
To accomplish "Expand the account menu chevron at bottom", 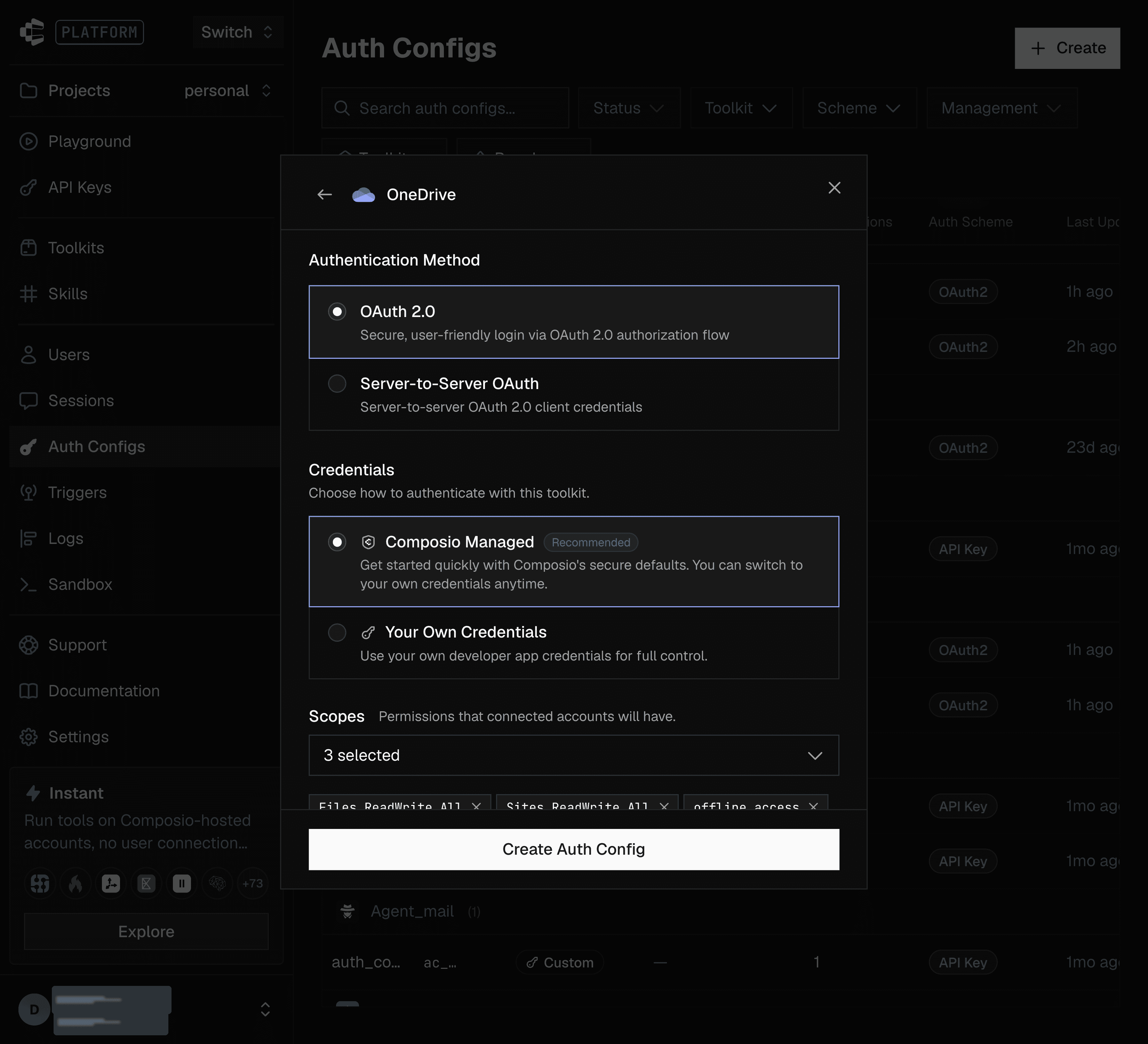I will 265,1009.
